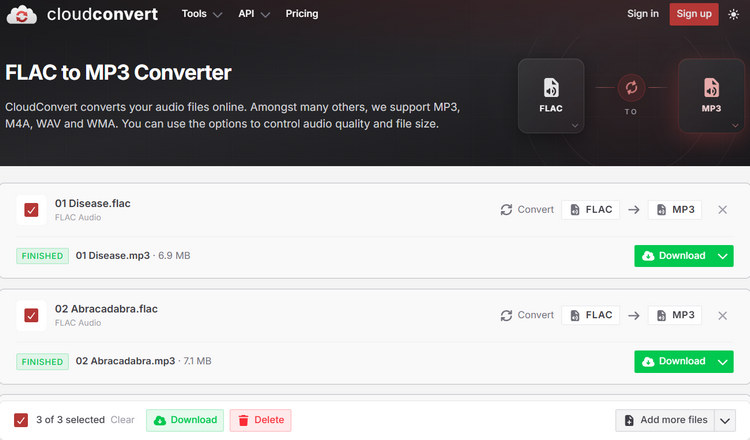Expand Add more files source dropdown arrow
This screenshot has width=750, height=440.
tap(725, 420)
